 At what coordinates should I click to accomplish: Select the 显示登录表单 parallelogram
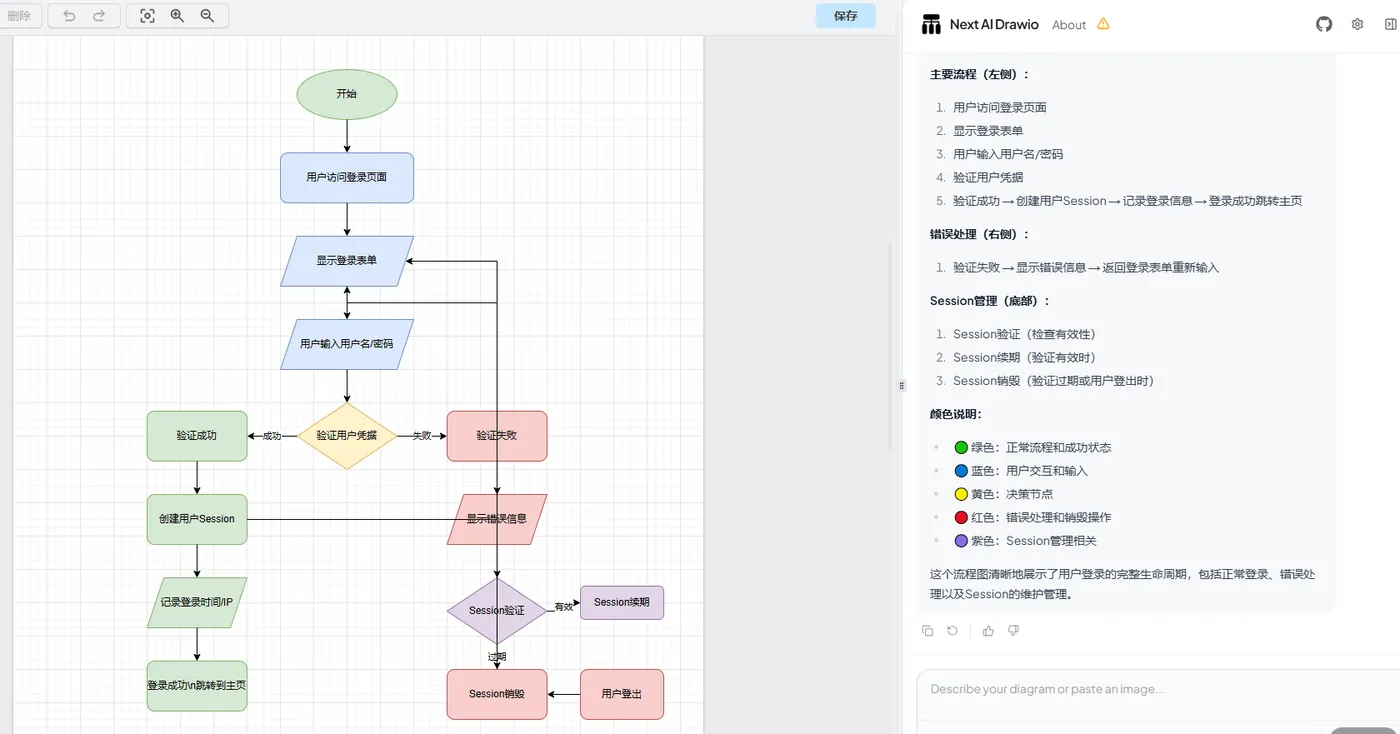(x=347, y=261)
